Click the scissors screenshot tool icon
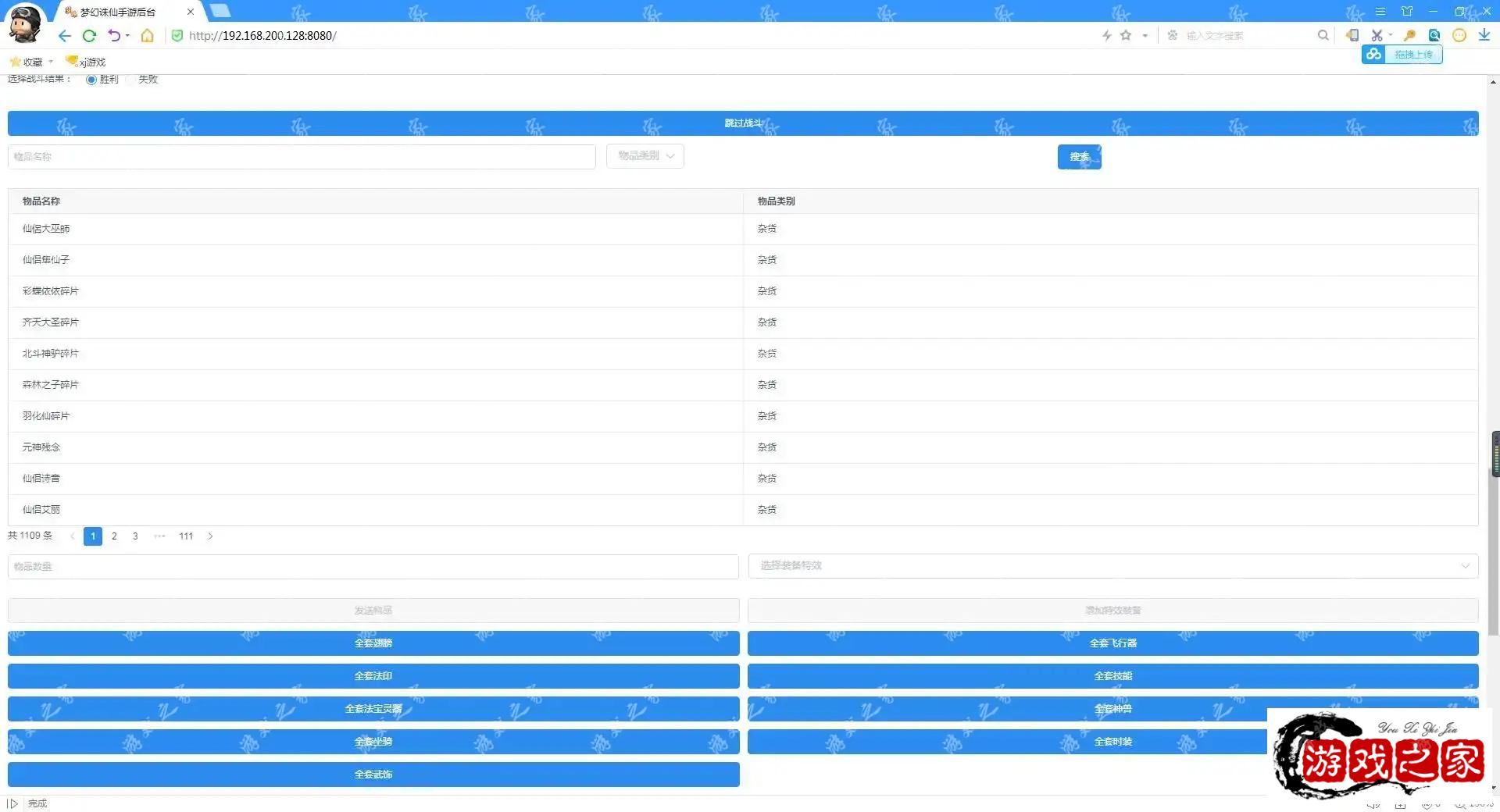This screenshot has width=1500, height=812. (x=1377, y=36)
